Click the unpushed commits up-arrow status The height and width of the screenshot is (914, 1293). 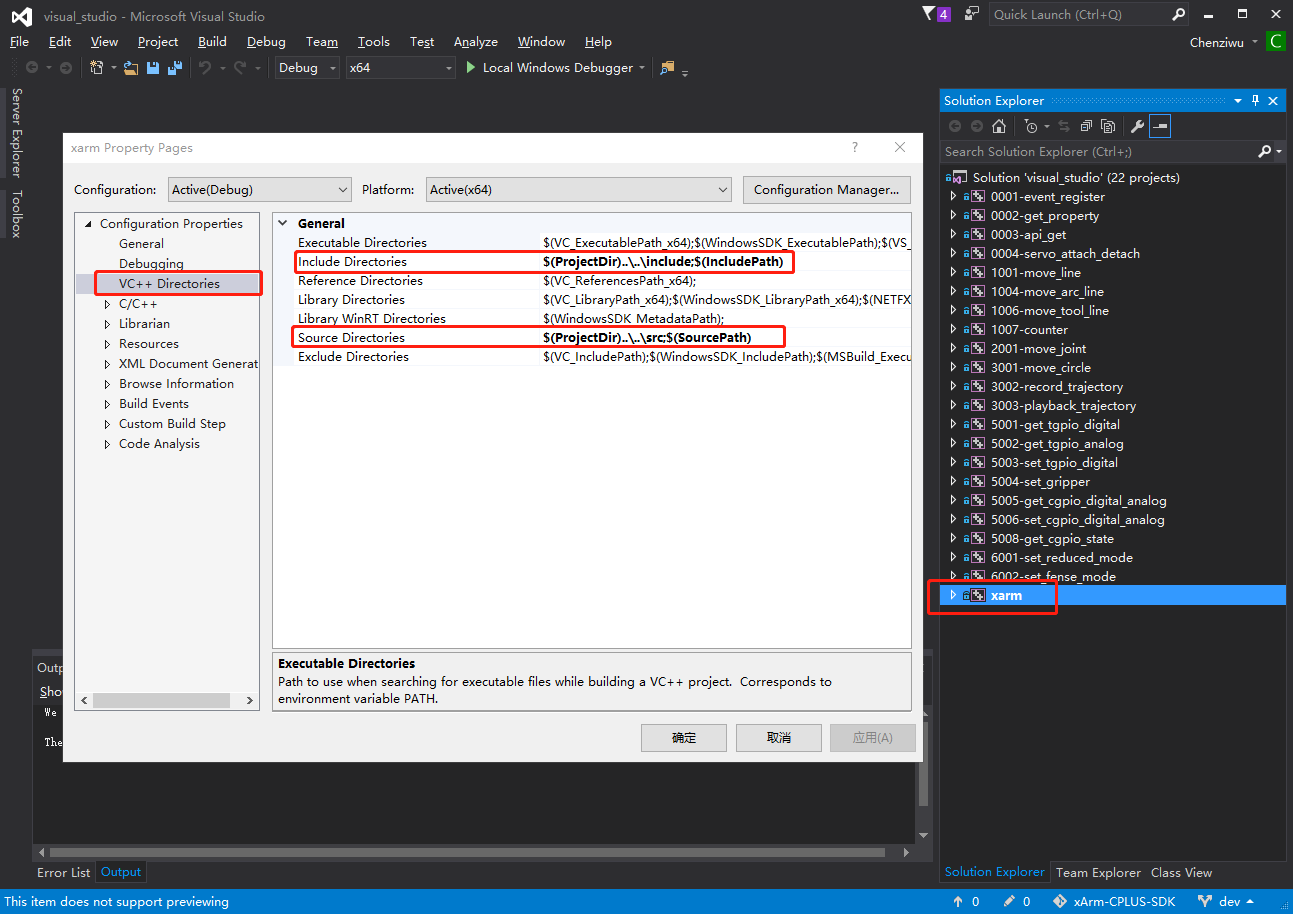click(x=966, y=901)
